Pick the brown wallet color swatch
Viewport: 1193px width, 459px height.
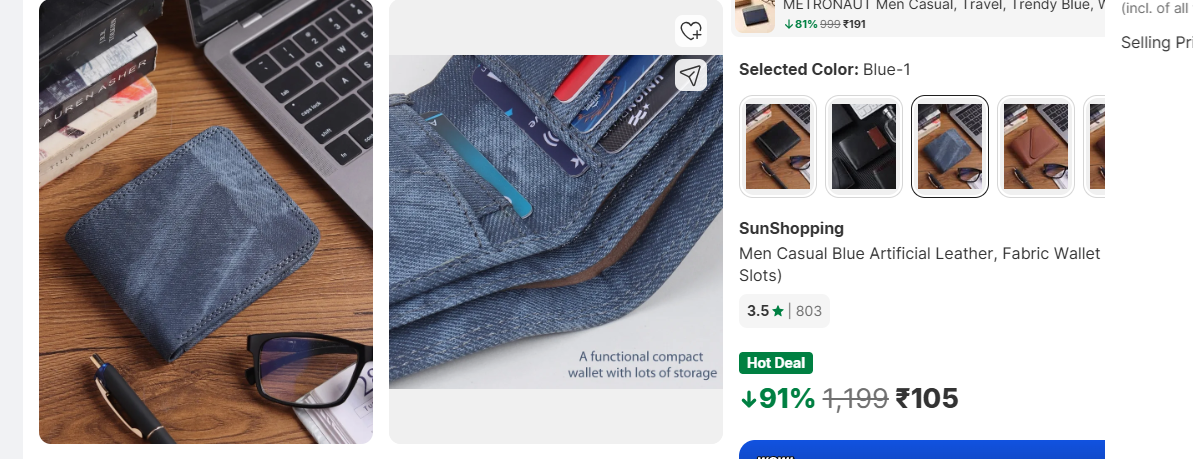click(1036, 146)
